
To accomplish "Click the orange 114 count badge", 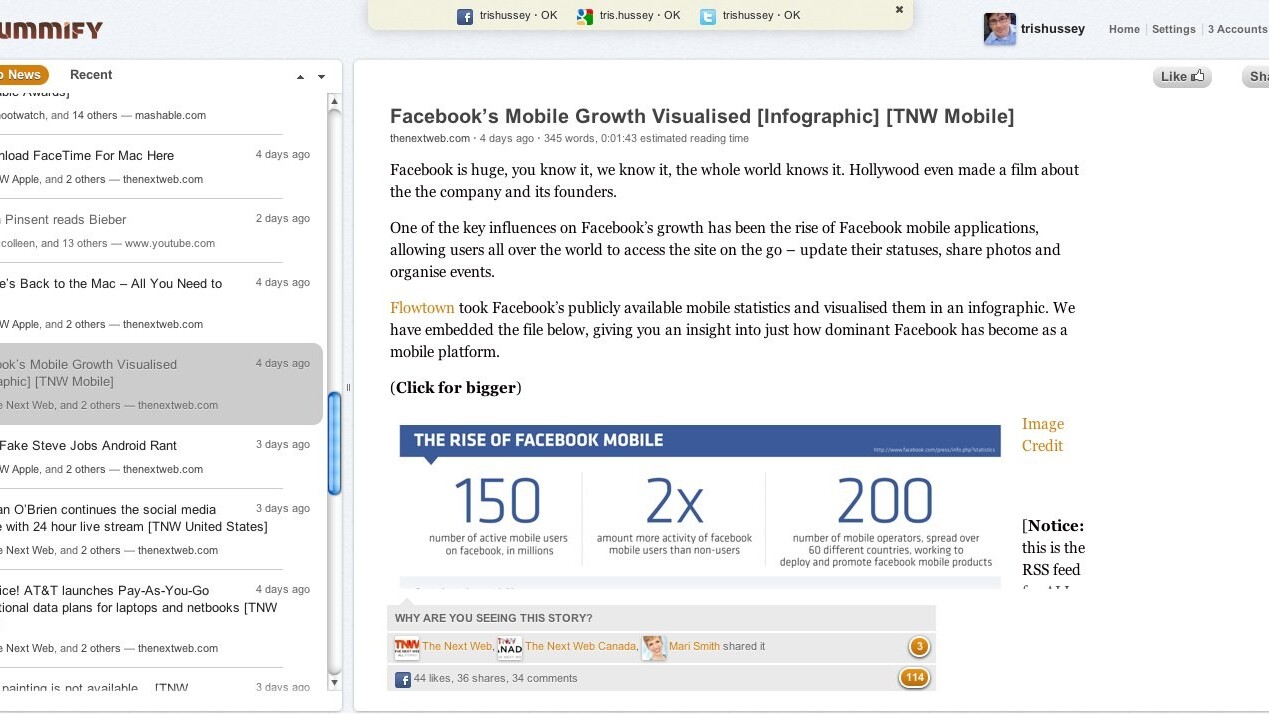I will (x=914, y=678).
